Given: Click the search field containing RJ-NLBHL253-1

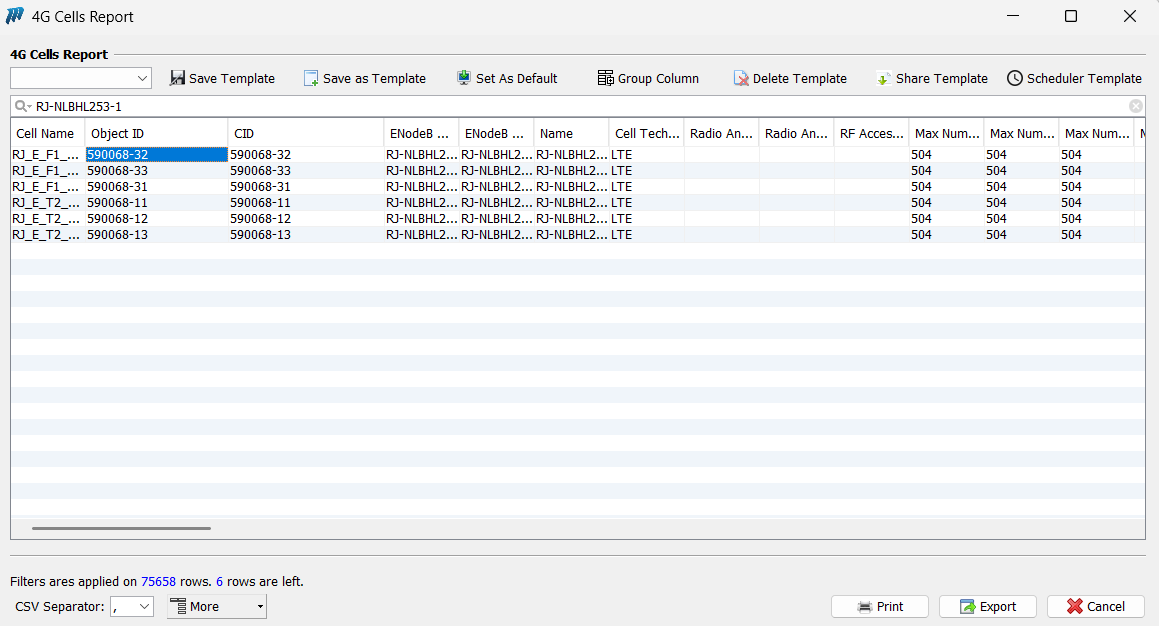Looking at the screenshot, I should [x=580, y=106].
